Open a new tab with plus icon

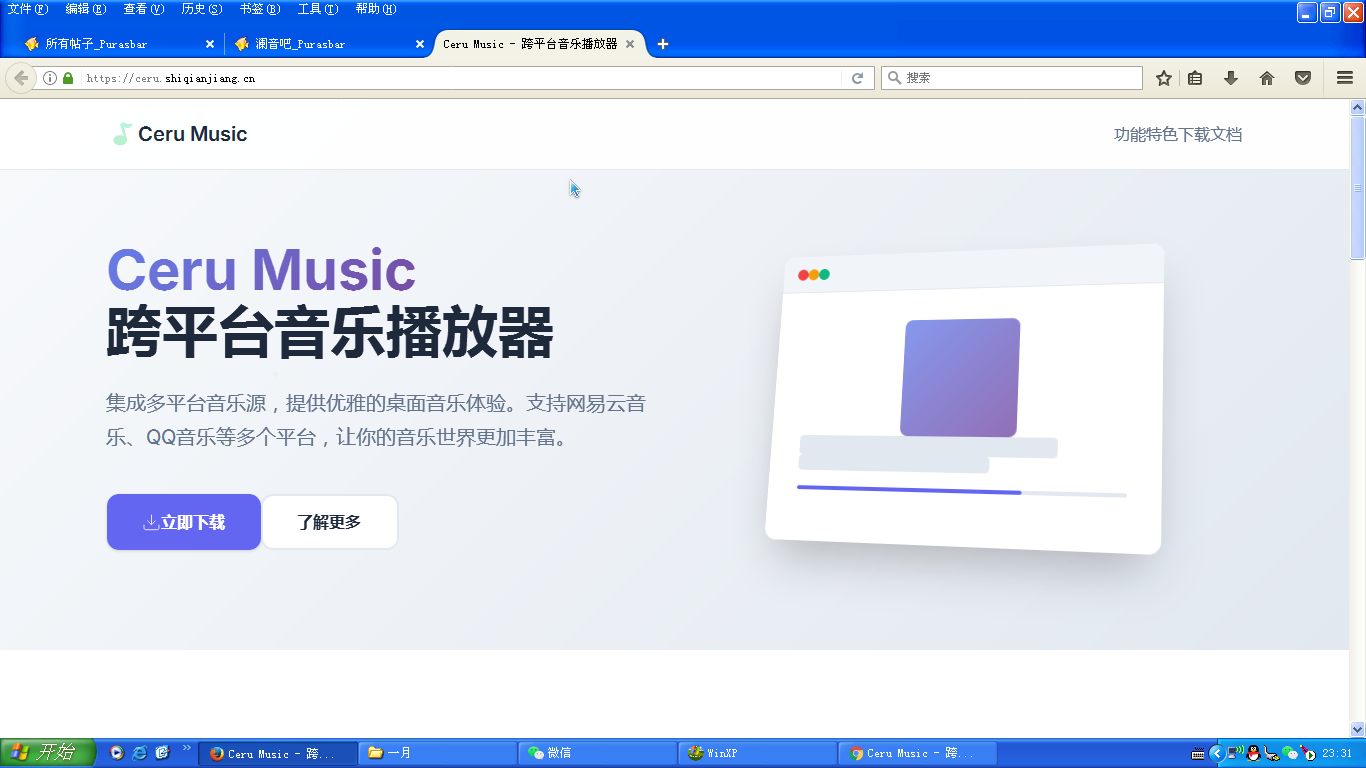pos(663,44)
